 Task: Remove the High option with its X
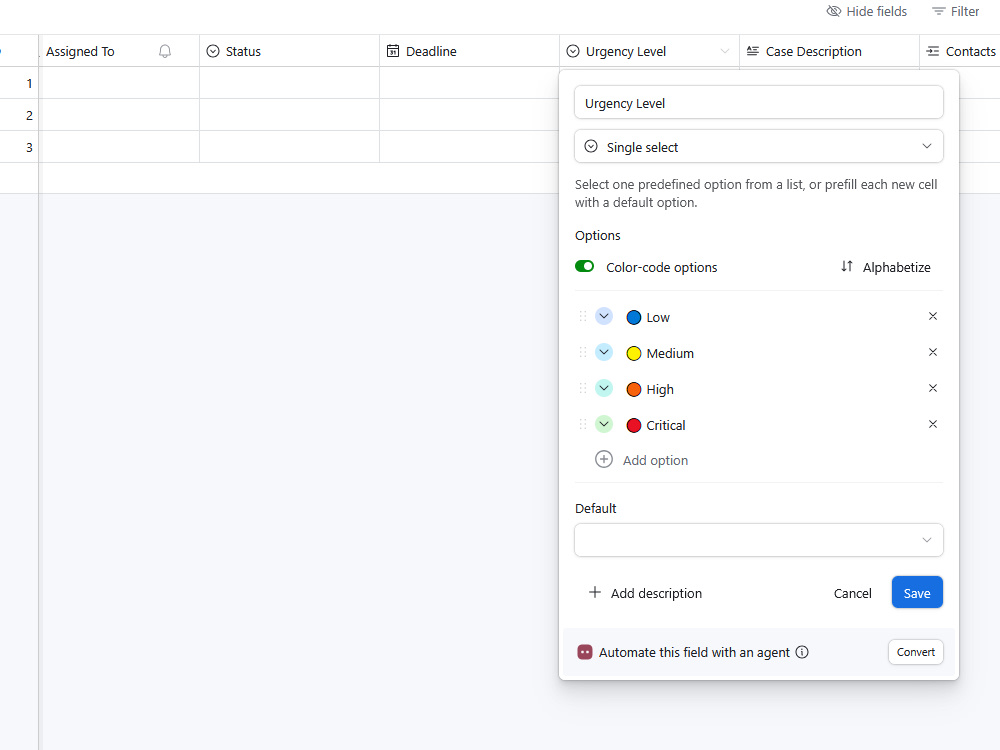[x=932, y=388]
